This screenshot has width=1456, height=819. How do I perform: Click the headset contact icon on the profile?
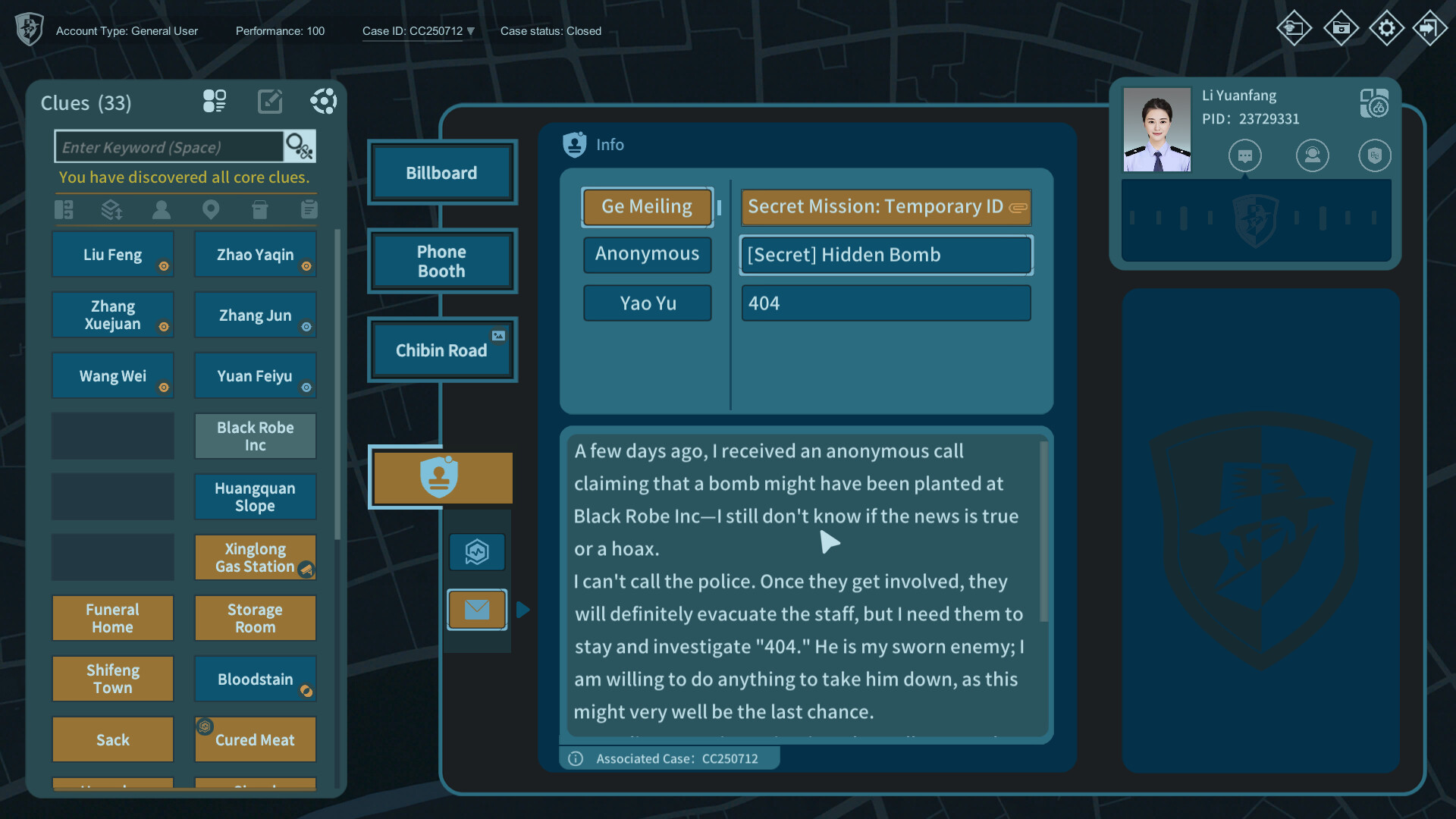[1313, 155]
